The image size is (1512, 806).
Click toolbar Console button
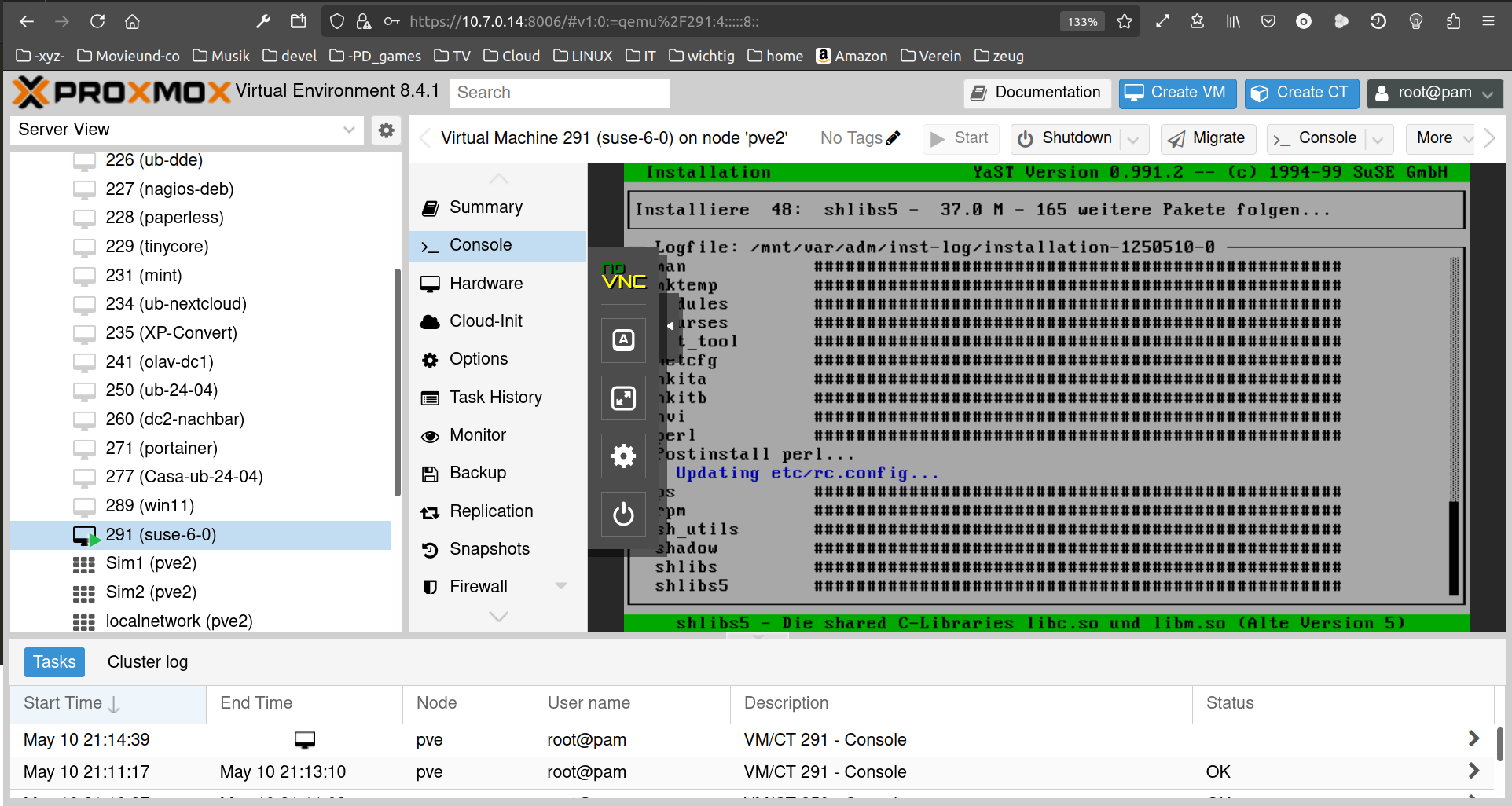pyautogui.click(x=1317, y=139)
